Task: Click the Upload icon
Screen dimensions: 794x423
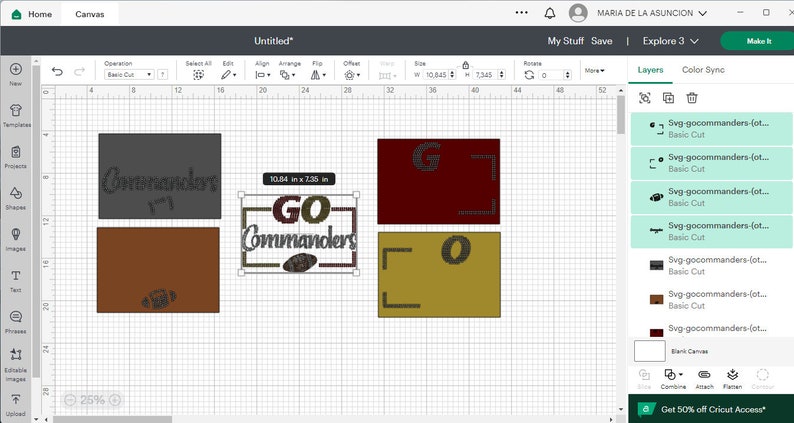Action: pos(16,405)
